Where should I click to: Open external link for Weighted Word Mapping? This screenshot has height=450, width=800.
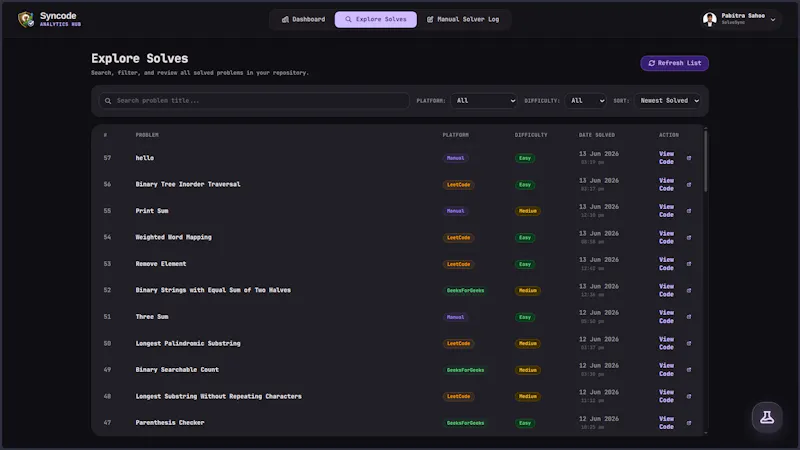coord(689,238)
